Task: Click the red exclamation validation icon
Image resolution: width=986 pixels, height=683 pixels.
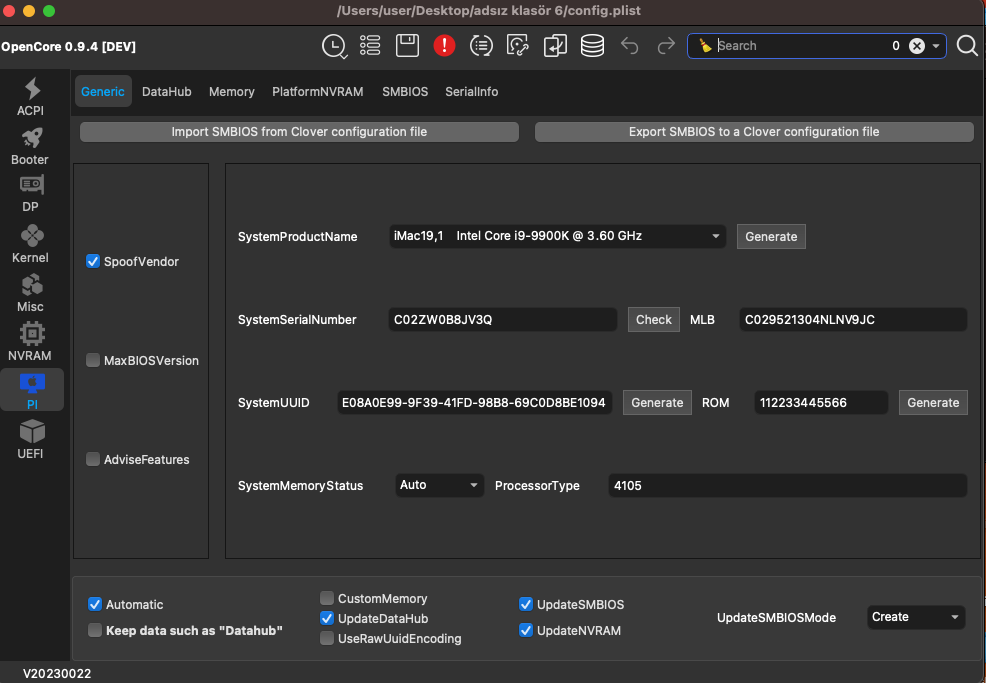Action: [x=444, y=45]
